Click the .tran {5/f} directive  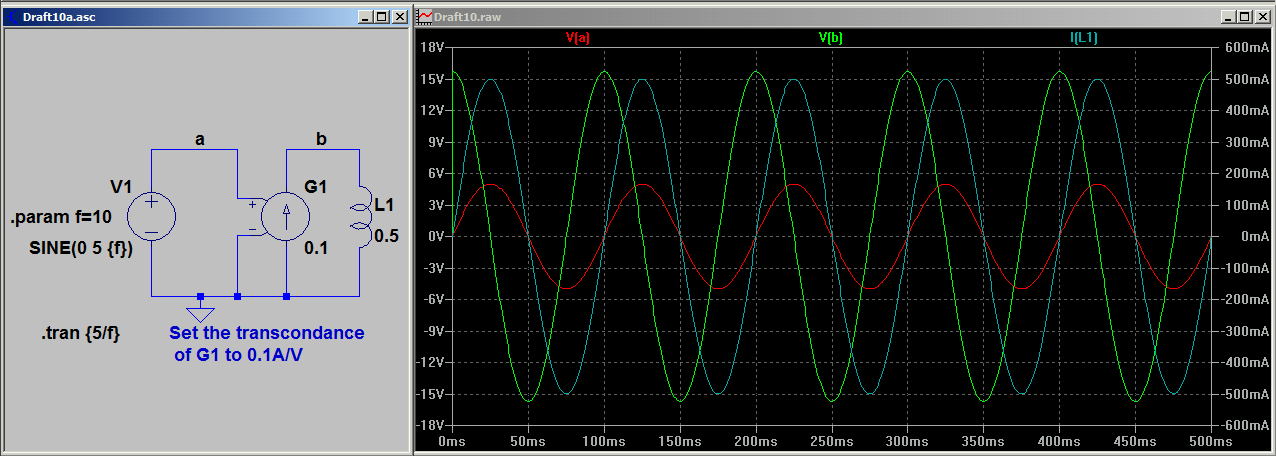[x=81, y=333]
